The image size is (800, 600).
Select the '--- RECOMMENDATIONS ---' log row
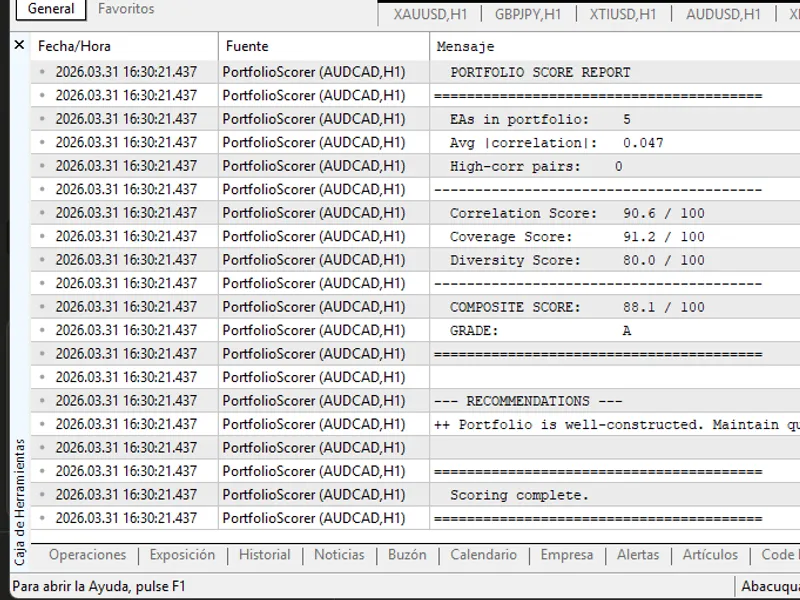pyautogui.click(x=415, y=401)
